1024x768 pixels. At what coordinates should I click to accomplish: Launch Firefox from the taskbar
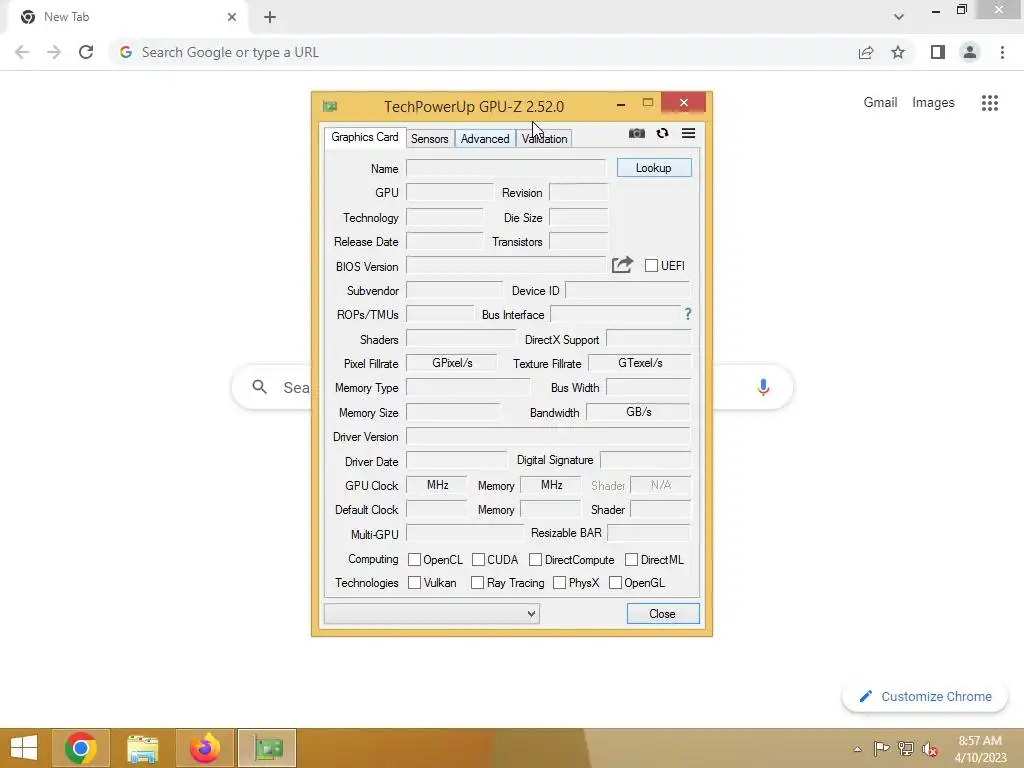pyautogui.click(x=204, y=748)
